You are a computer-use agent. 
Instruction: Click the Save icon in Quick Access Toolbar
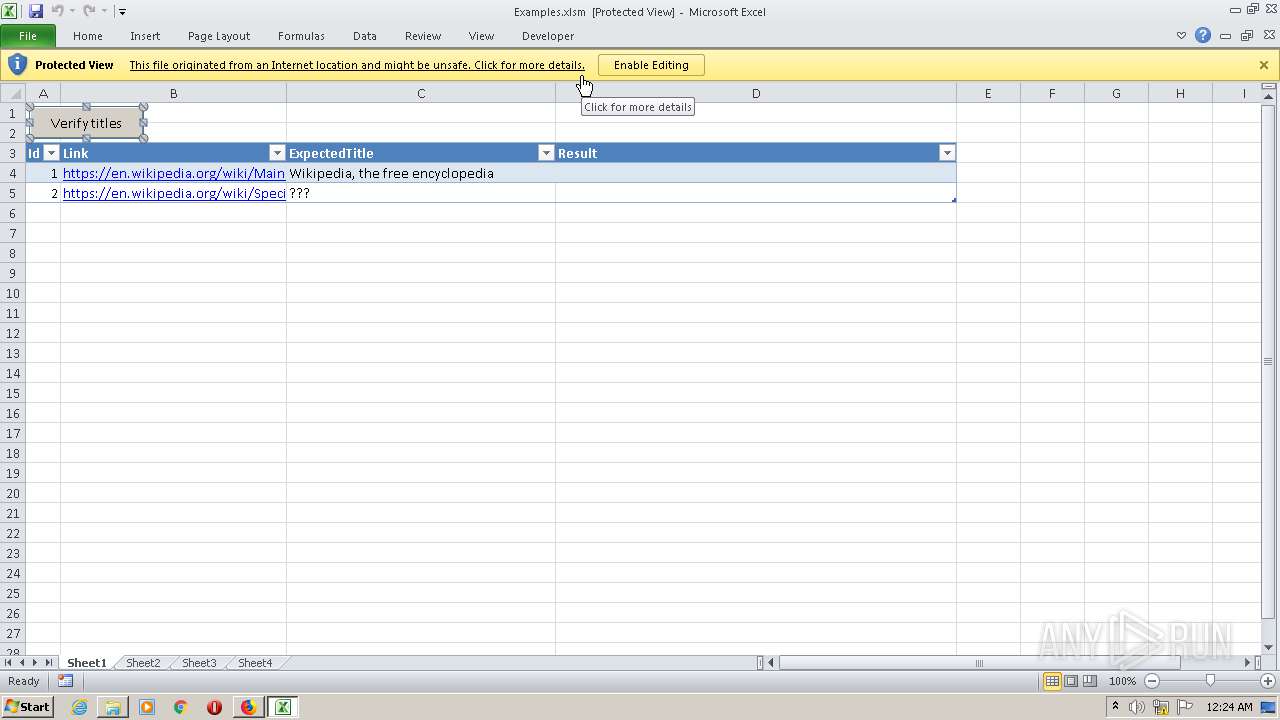pyautogui.click(x=36, y=11)
